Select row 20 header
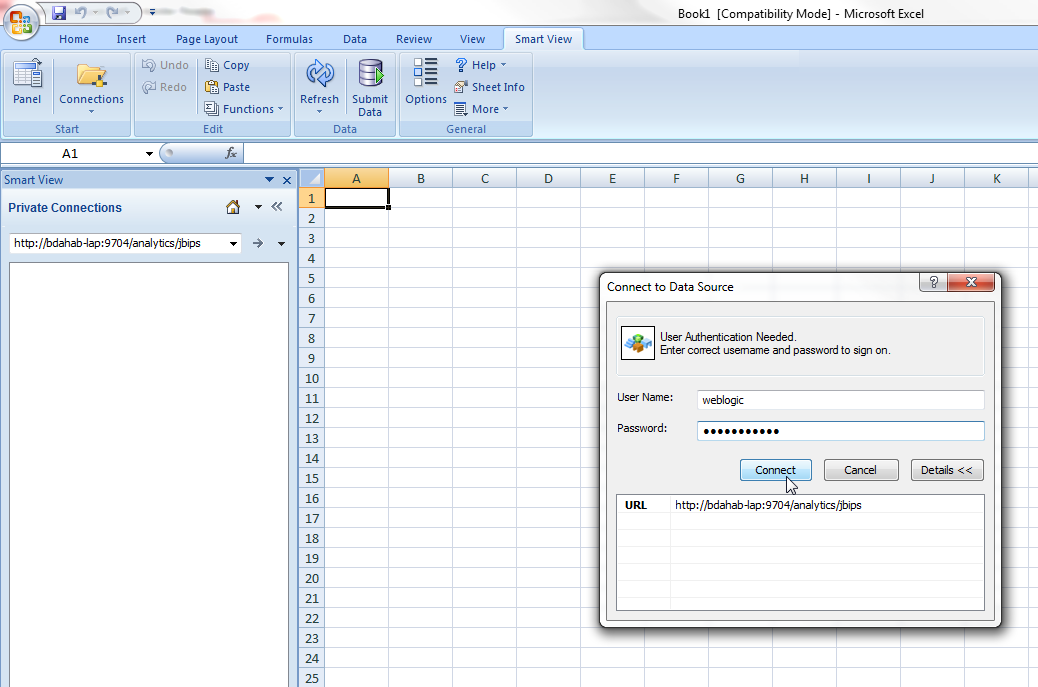Image resolution: width=1038 pixels, height=687 pixels. pos(311,578)
